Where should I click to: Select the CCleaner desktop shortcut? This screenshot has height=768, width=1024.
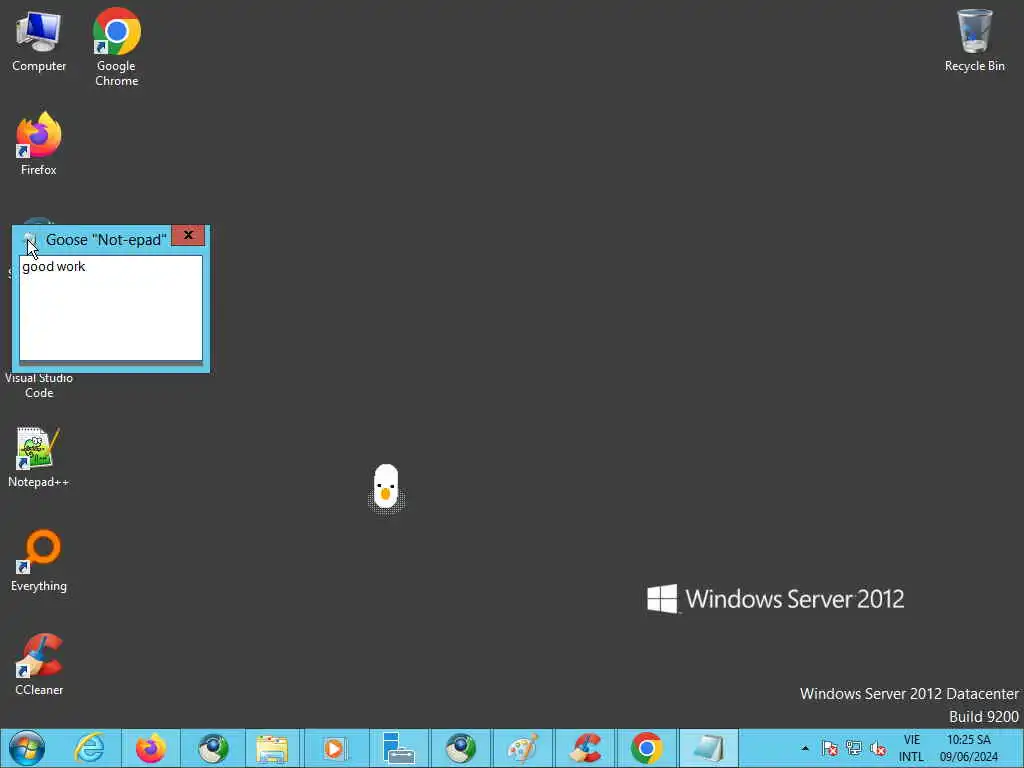[39, 664]
